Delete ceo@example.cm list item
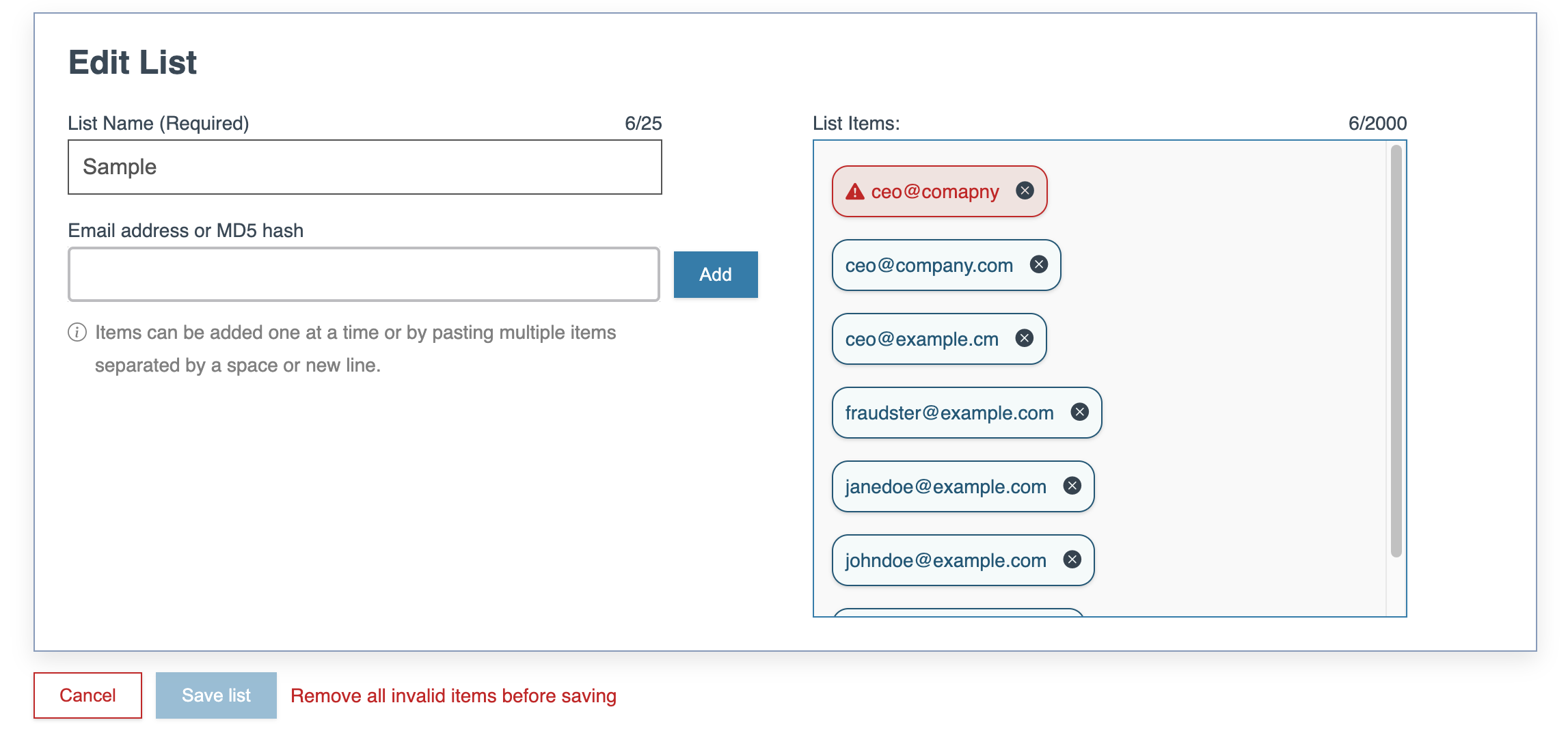The image size is (1568, 746). 1025,338
